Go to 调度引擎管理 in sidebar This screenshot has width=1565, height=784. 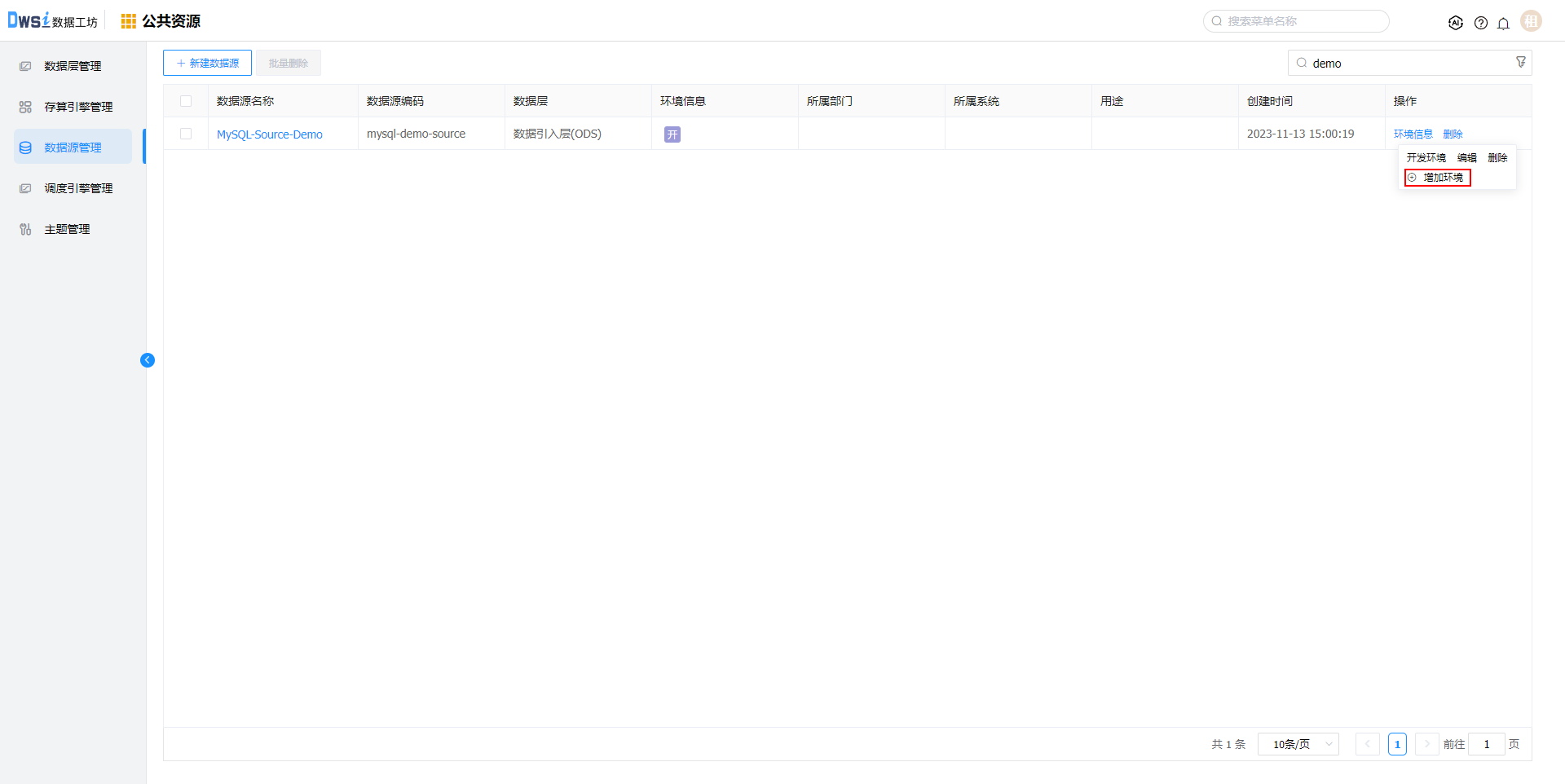[78, 188]
